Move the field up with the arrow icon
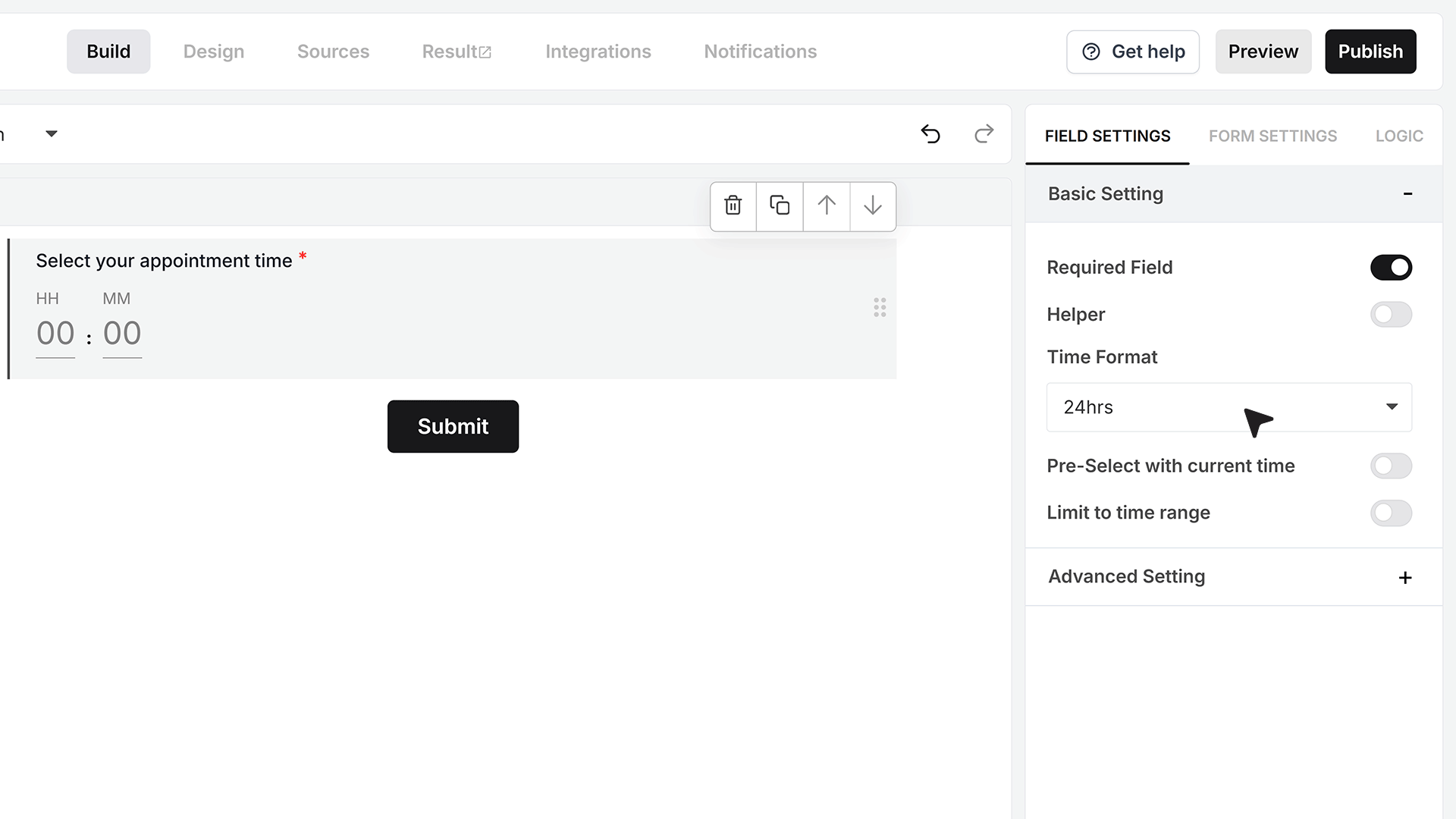Image resolution: width=1456 pixels, height=819 pixels. tap(827, 206)
